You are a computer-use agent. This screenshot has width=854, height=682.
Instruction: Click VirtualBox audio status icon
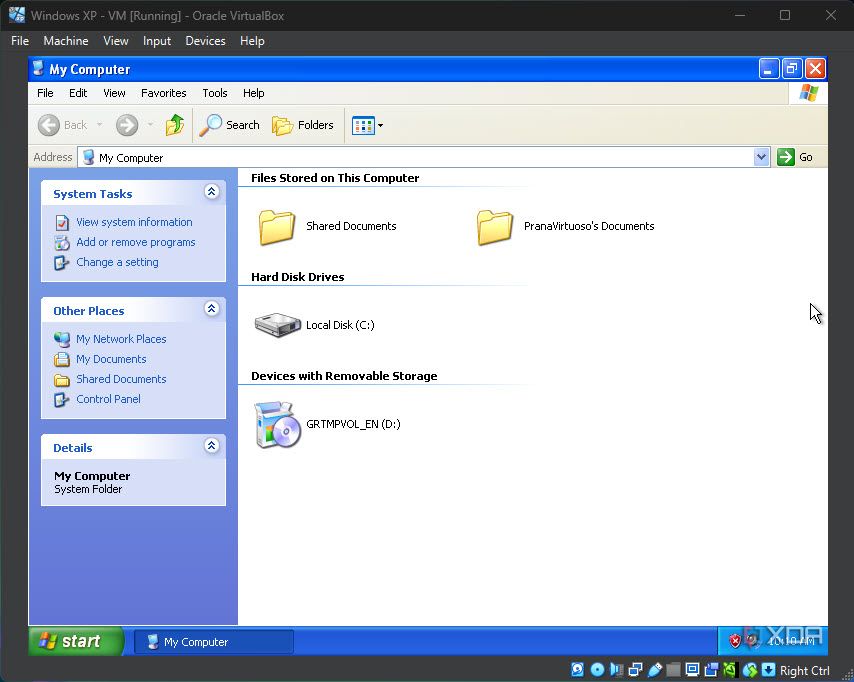point(617,669)
